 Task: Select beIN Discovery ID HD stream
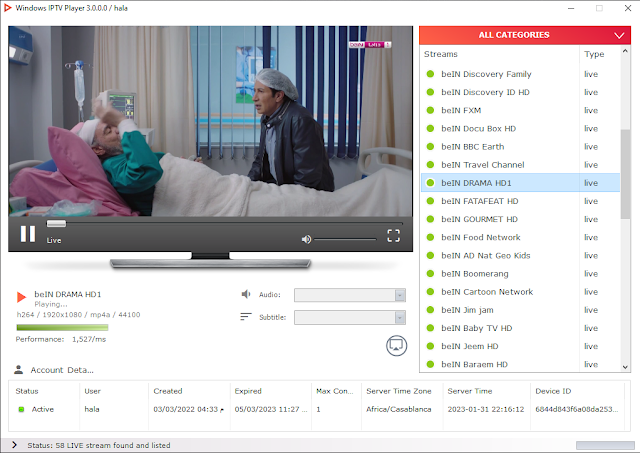click(520, 92)
